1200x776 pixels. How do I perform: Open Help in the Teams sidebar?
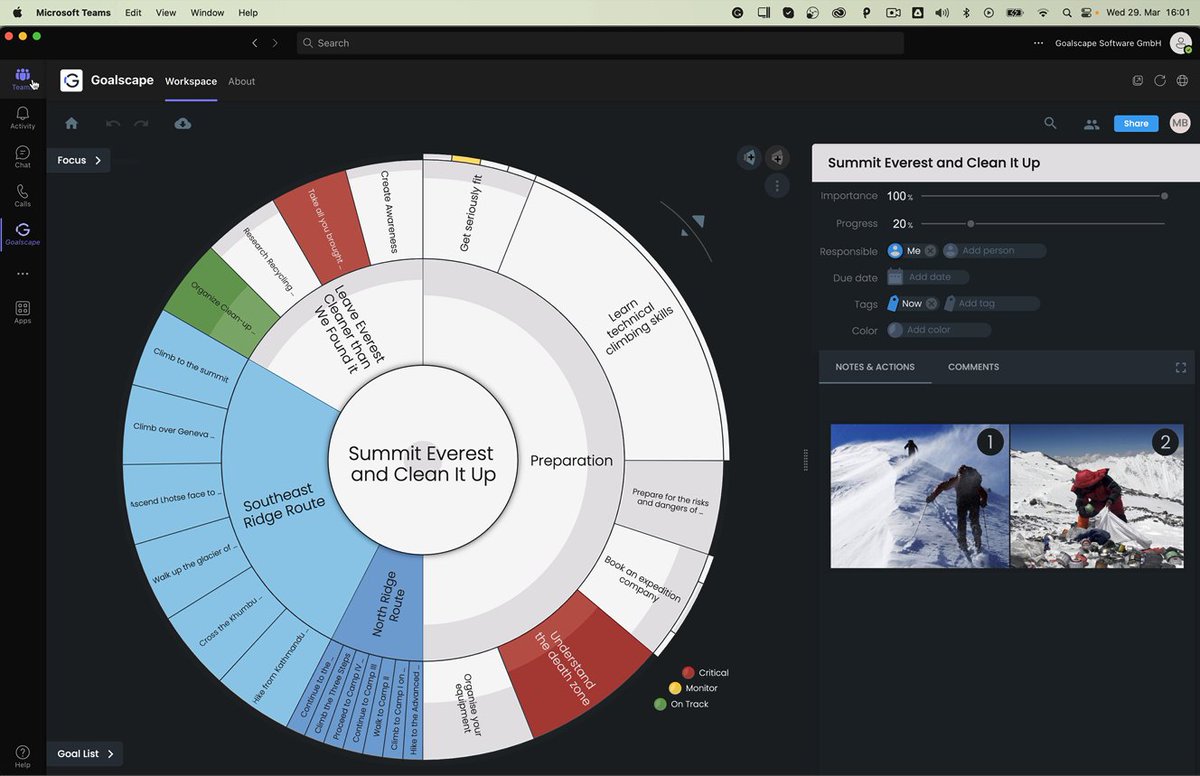22,756
